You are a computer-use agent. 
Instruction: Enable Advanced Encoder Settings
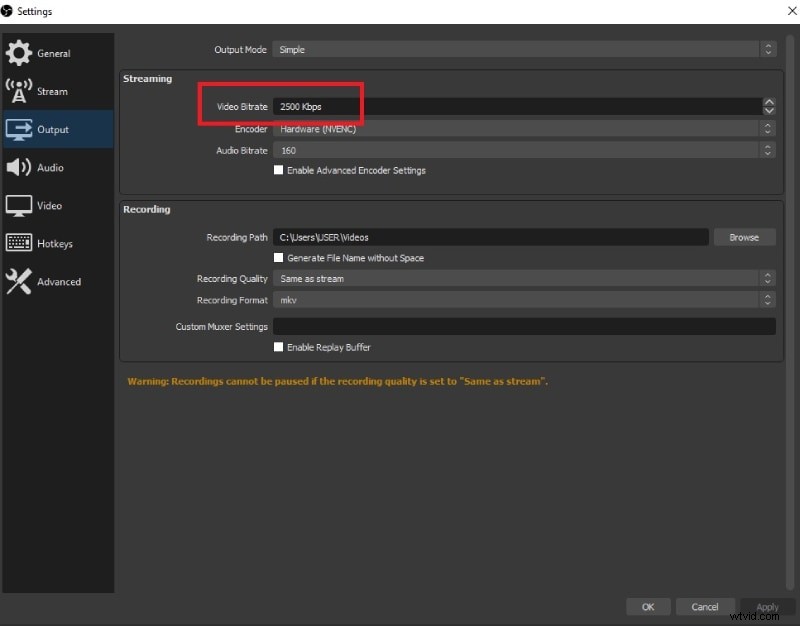tap(279, 170)
